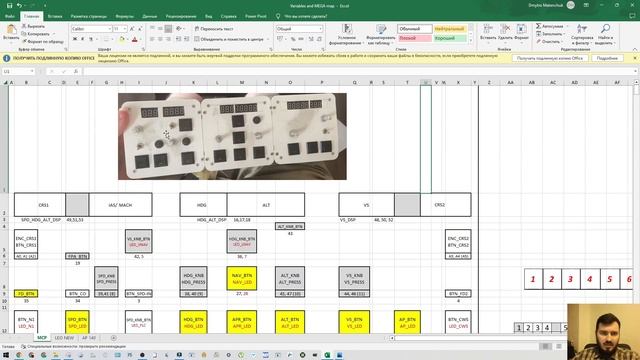The image size is (640, 360).
Task: Click the Get genuine Office button (Получить подлинную копию Office)
Action: [x=550, y=58]
